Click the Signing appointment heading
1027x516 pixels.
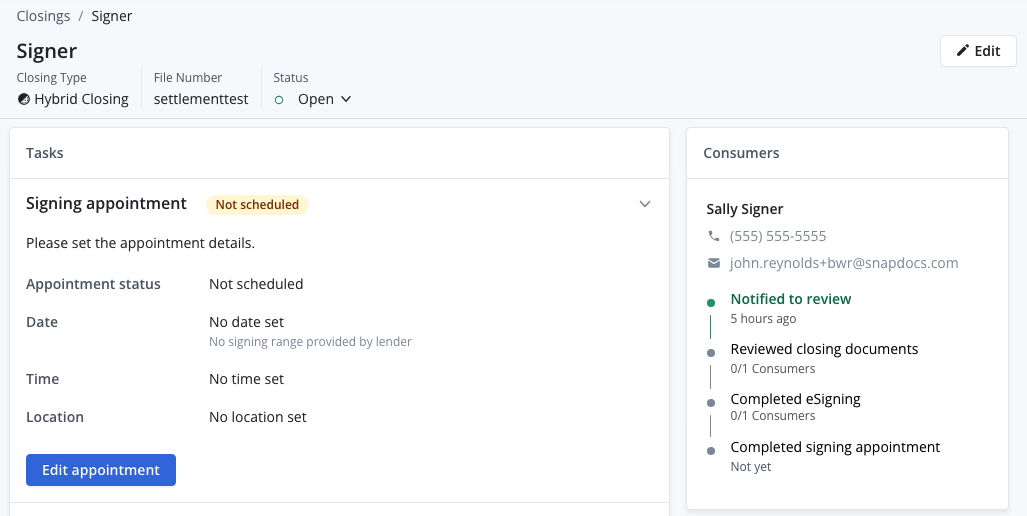[x=106, y=204]
